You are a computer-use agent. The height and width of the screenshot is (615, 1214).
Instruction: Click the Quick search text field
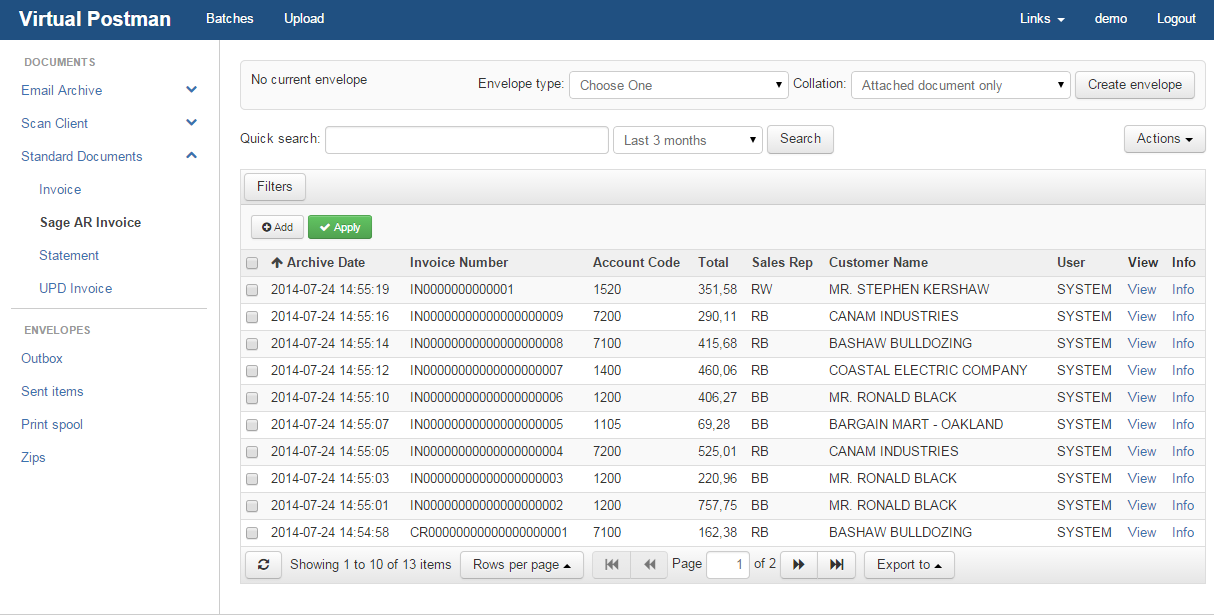point(466,140)
